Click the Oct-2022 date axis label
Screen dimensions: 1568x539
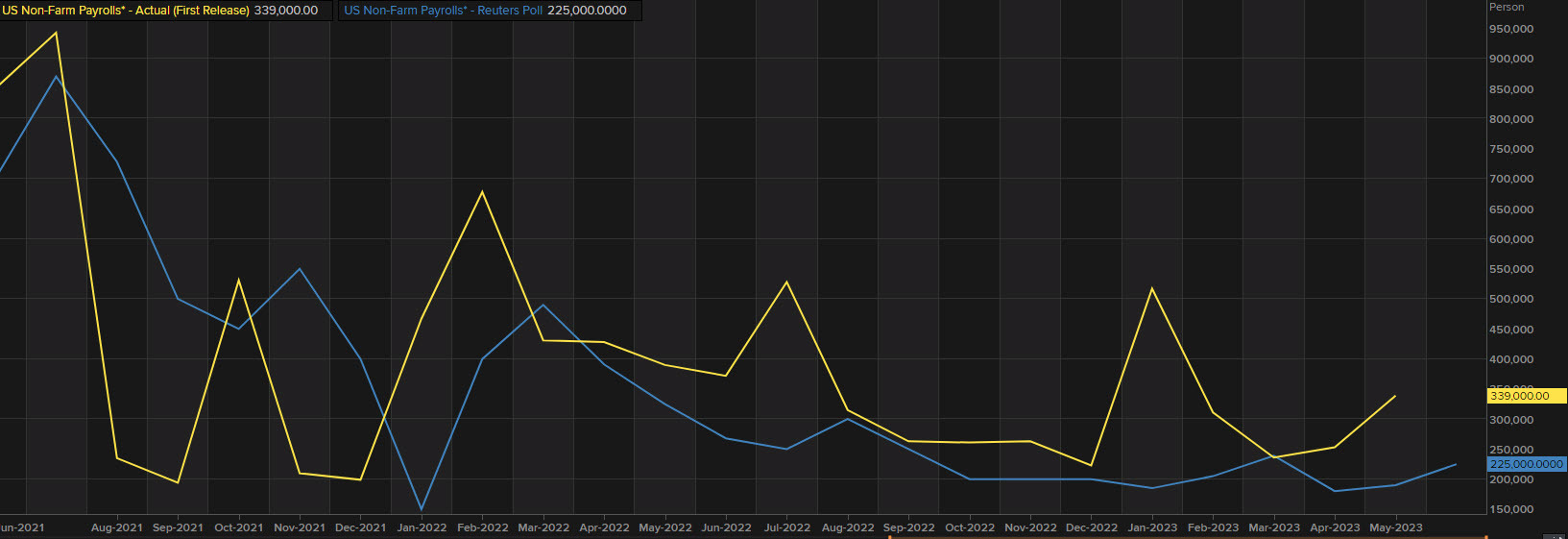click(x=970, y=527)
